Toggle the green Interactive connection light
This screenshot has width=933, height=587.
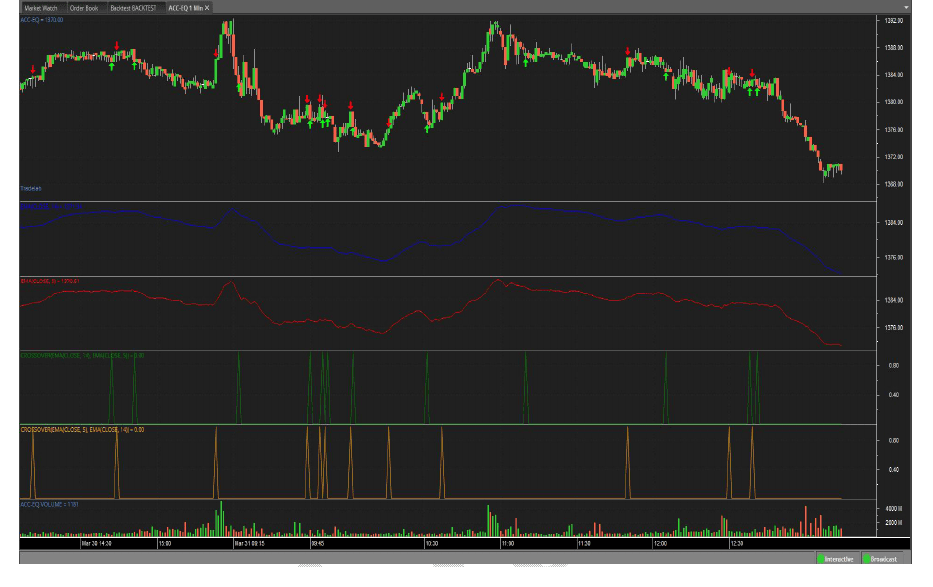(x=821, y=559)
